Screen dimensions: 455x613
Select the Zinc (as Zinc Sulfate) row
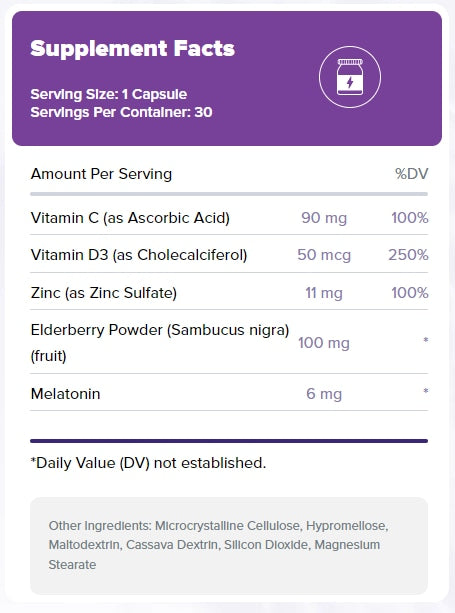pyautogui.click(x=229, y=292)
